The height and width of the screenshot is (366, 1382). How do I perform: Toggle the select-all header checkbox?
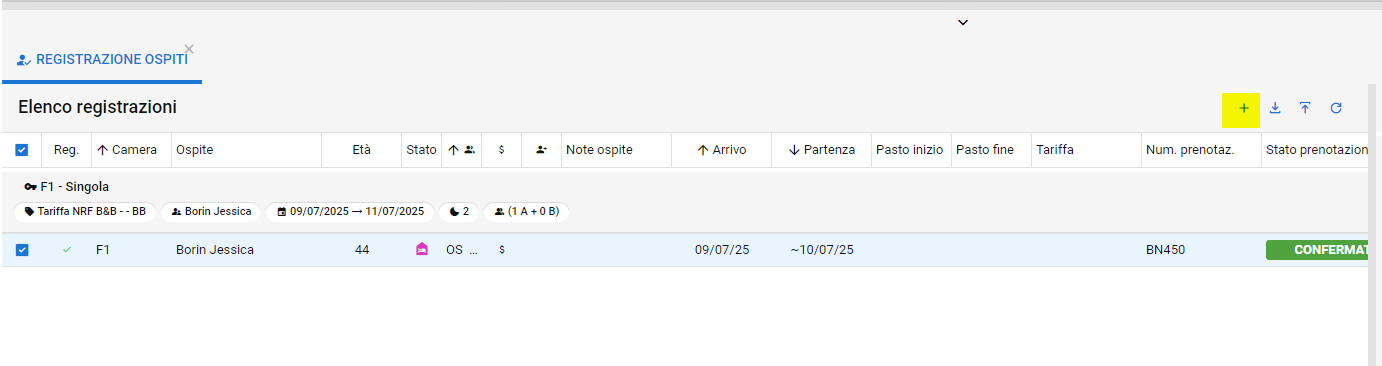click(22, 150)
